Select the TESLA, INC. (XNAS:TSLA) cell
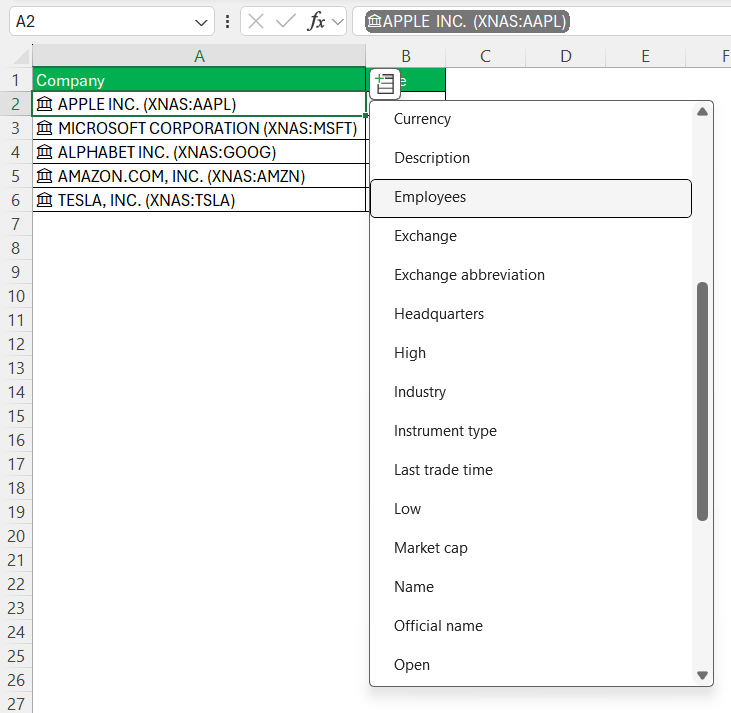Screen dimensions: 731x713 (199, 200)
